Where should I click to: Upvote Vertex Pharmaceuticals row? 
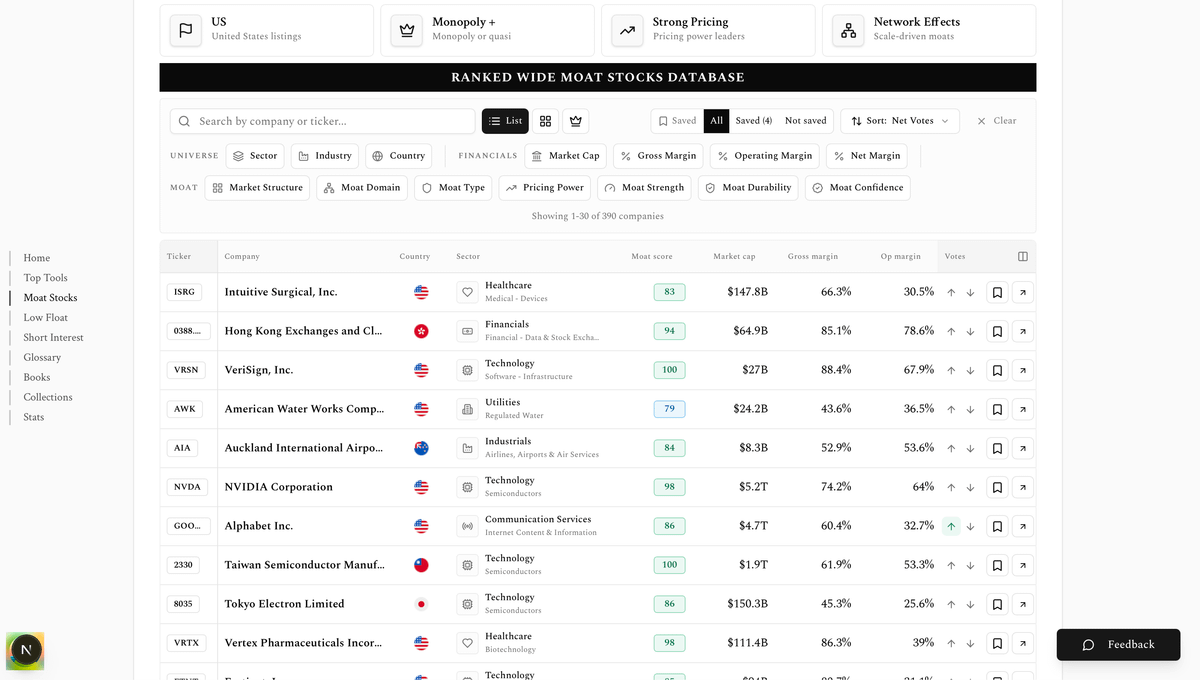[x=951, y=643]
